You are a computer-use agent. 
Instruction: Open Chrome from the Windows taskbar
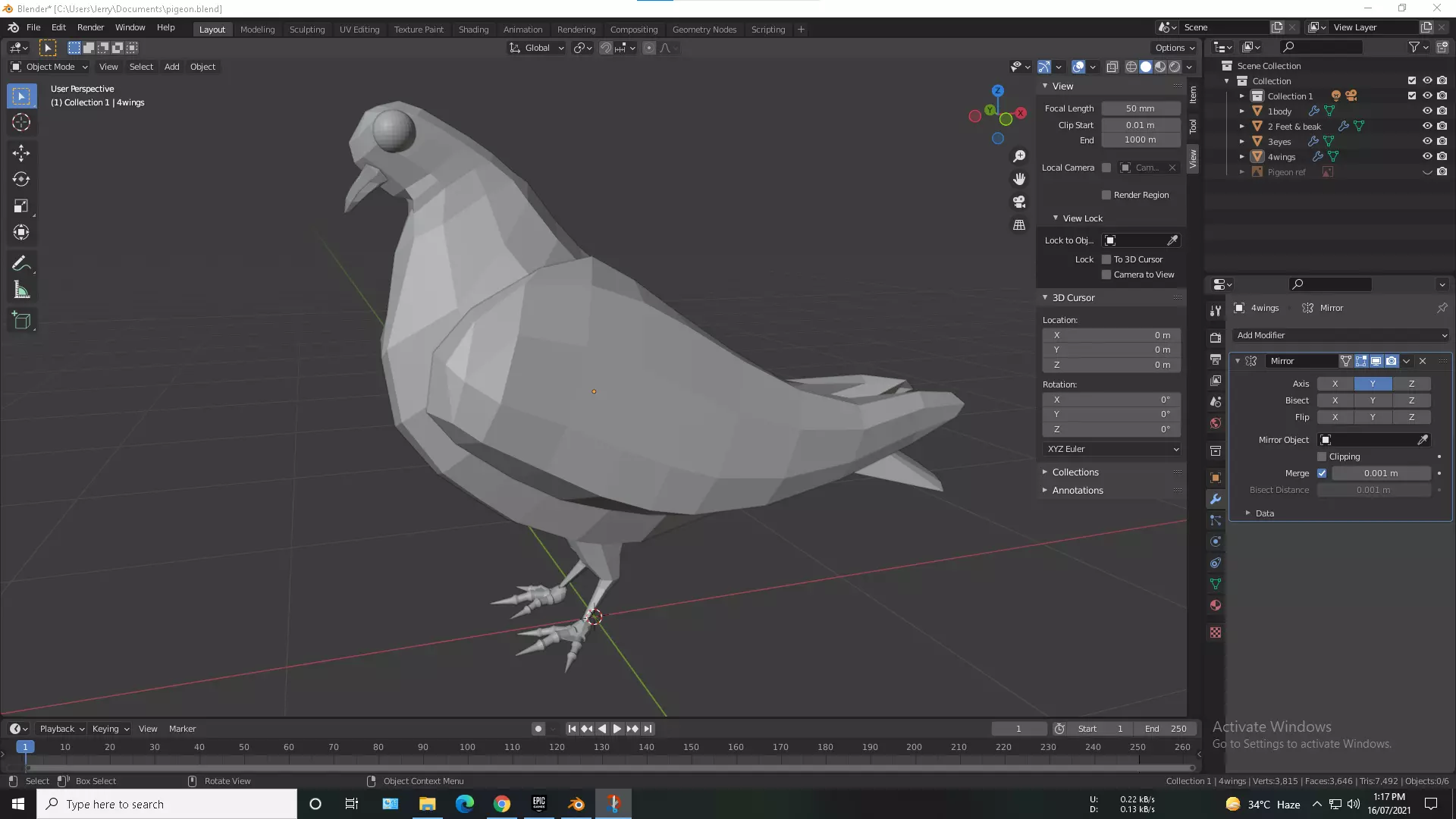click(502, 804)
